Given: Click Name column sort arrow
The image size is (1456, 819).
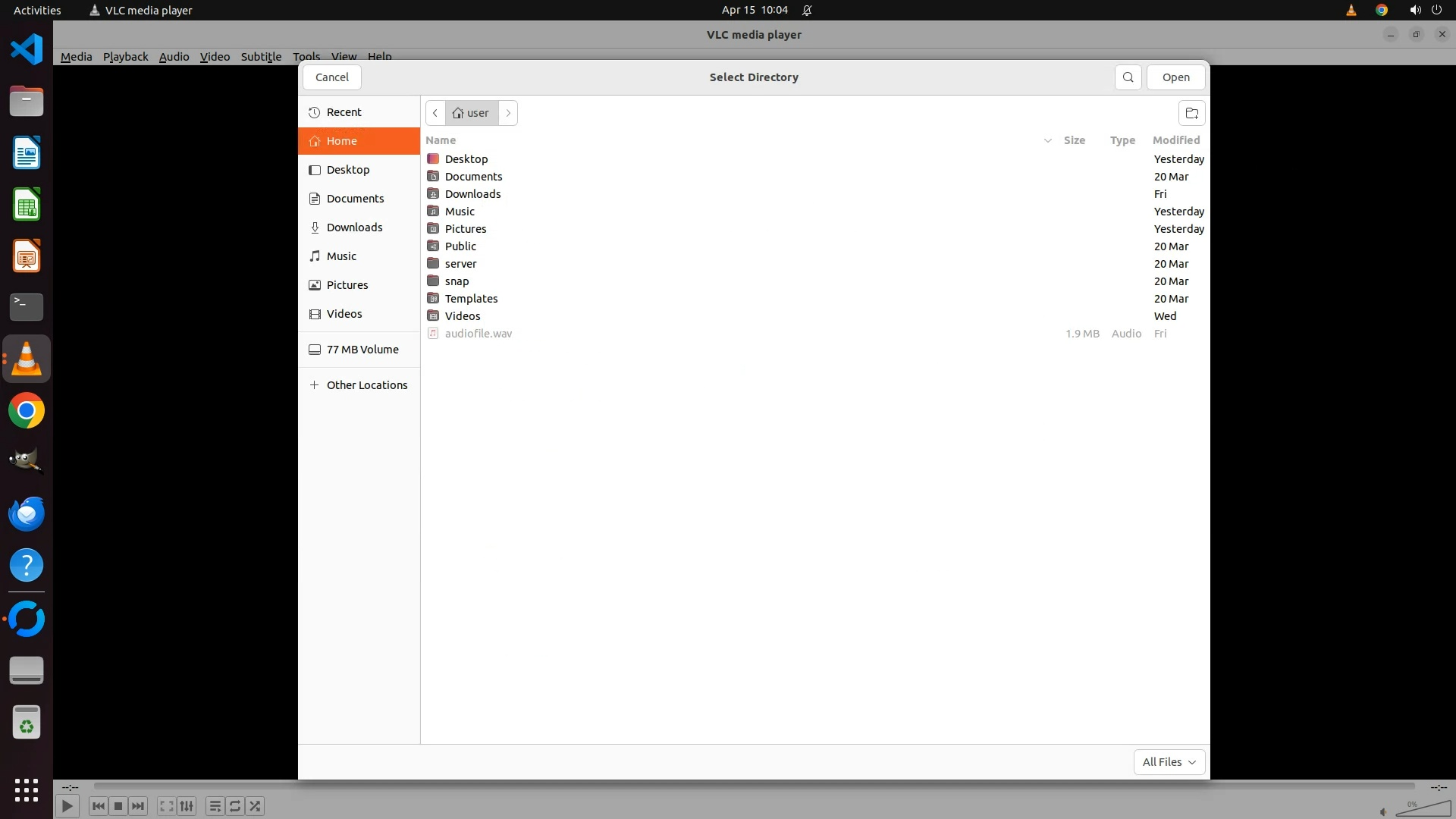Looking at the screenshot, I should tap(1047, 140).
